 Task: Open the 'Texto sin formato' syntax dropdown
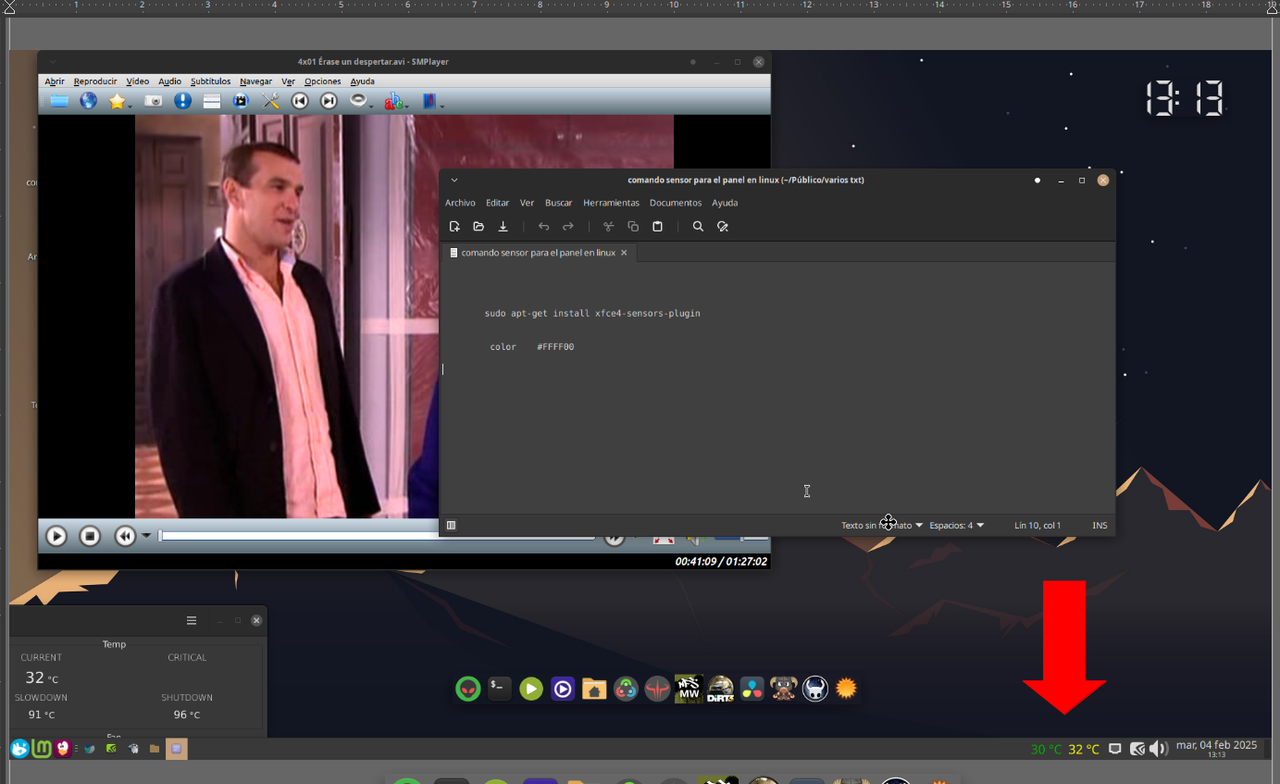coord(881,525)
